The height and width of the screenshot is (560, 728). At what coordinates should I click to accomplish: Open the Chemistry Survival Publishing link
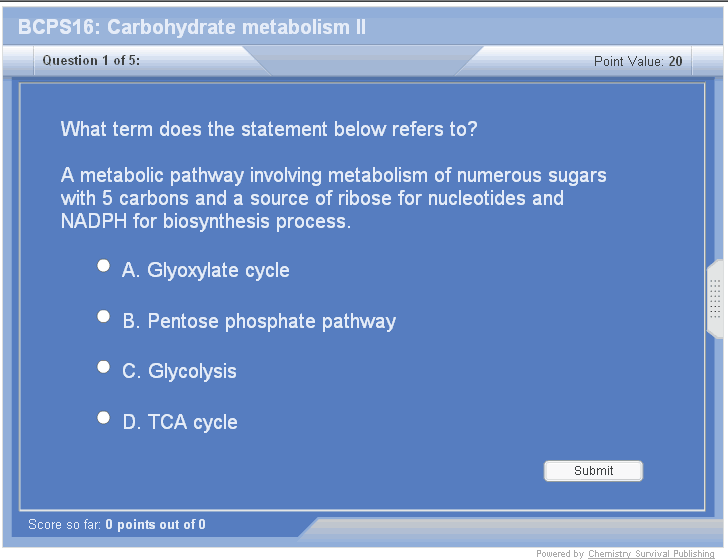pos(651,554)
